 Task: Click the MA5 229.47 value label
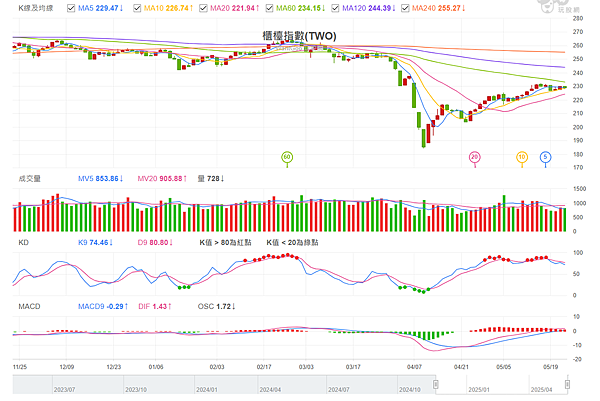click(x=101, y=8)
